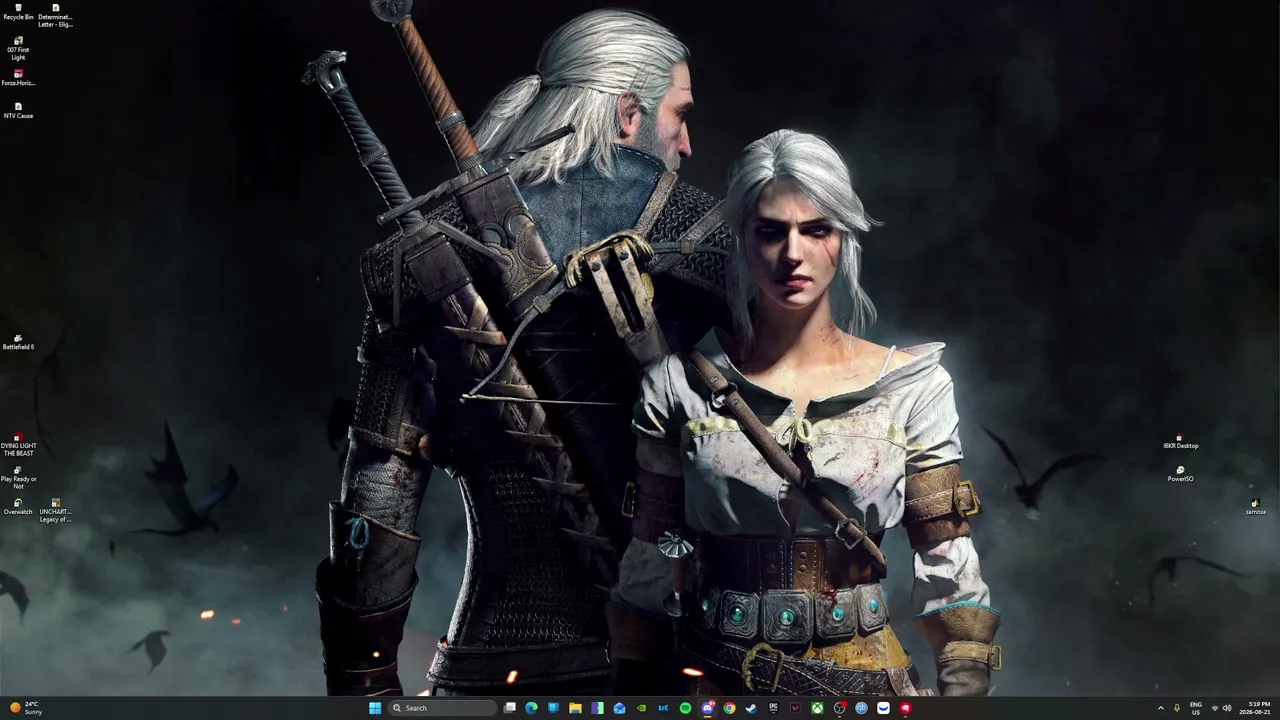Viewport: 1280px width, 720px height.
Task: Select the Uncharted Legacy desktop shortcut
Action: pos(55,510)
